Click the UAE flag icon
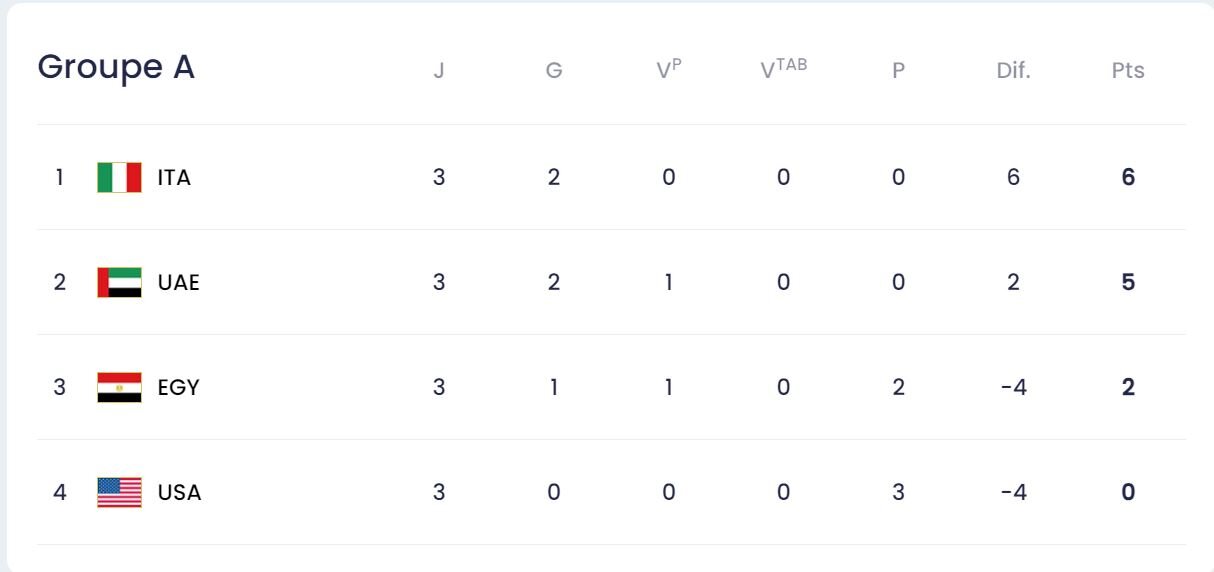1214x572 pixels. click(119, 283)
